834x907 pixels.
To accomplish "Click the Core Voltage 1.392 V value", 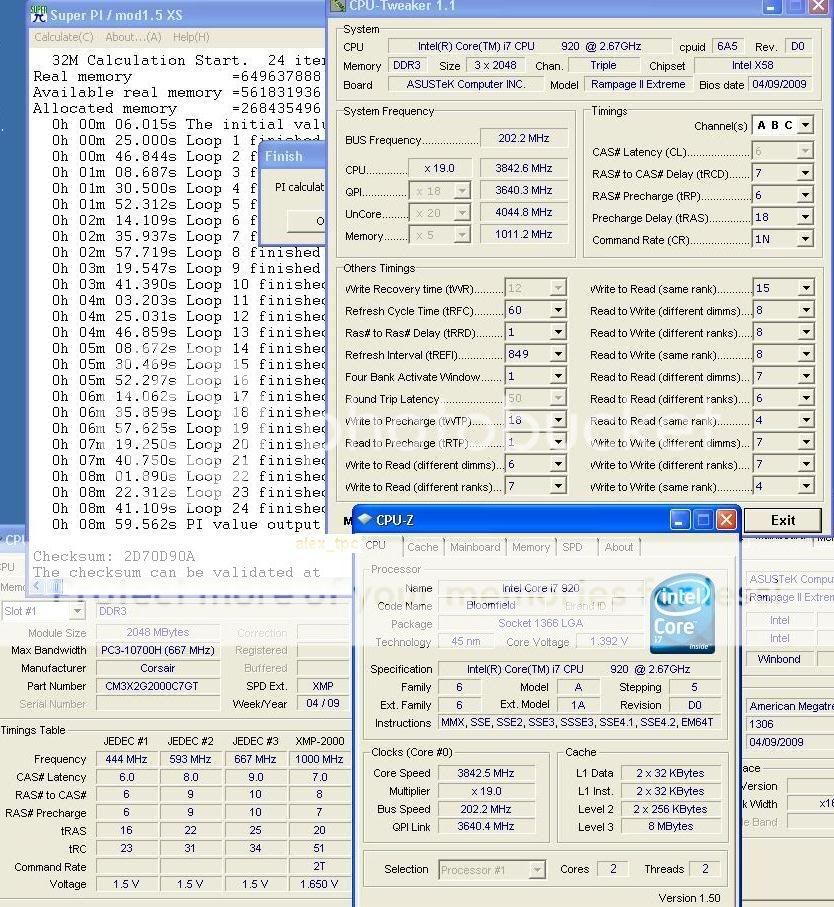I will coord(608,641).
